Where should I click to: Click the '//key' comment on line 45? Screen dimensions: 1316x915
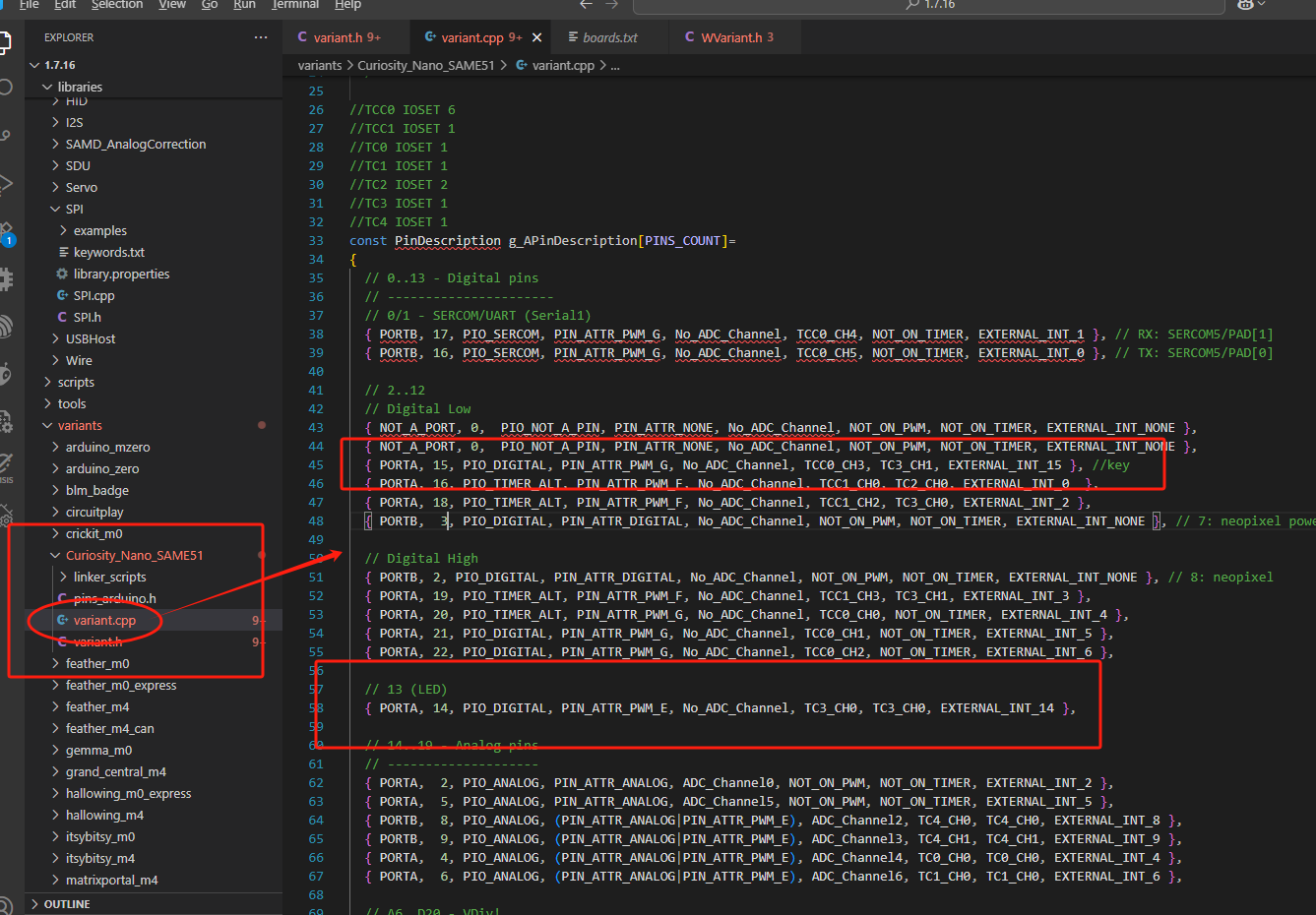pos(1111,464)
